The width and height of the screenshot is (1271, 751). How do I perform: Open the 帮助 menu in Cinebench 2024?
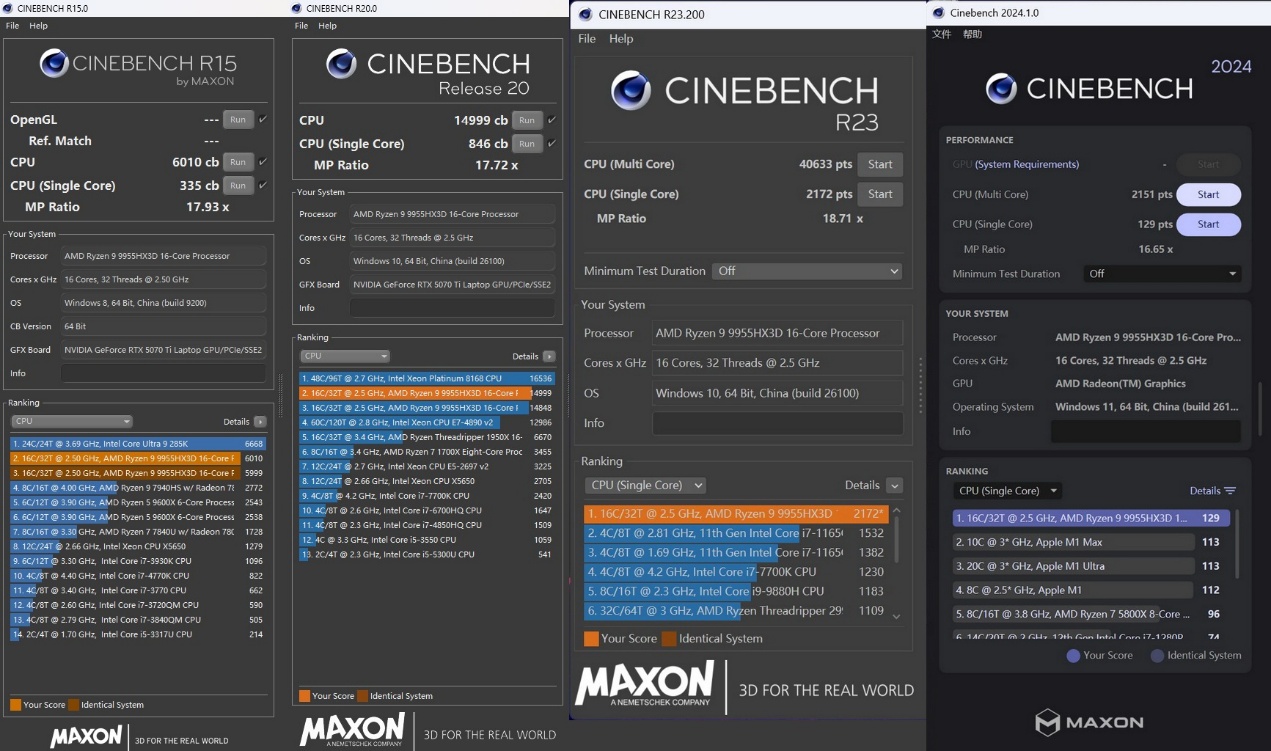972,34
